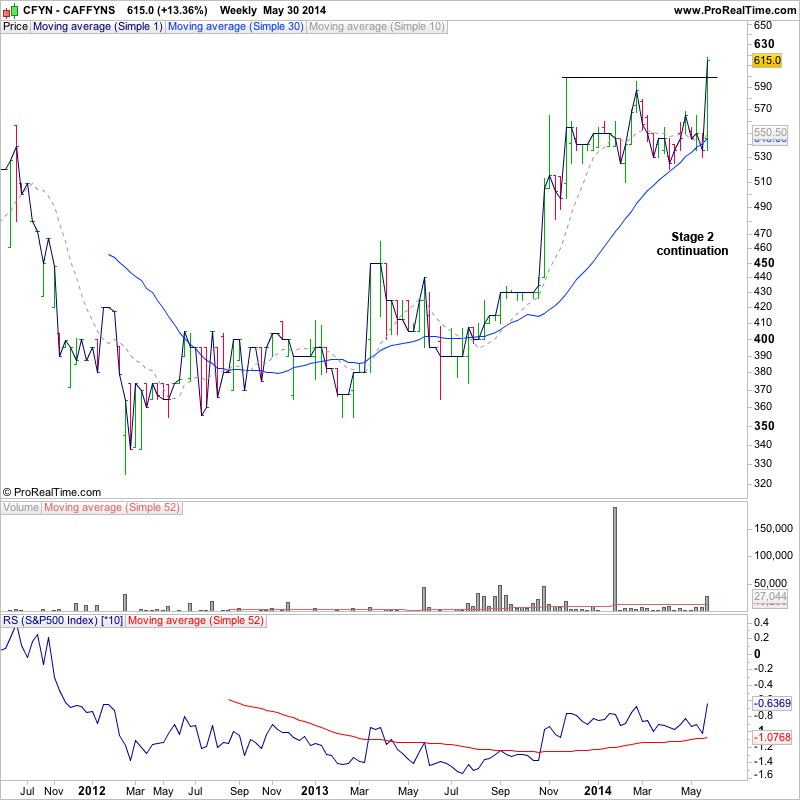Select the RS panel's Moving average (Simple 52) label

pyautogui.click(x=196, y=620)
